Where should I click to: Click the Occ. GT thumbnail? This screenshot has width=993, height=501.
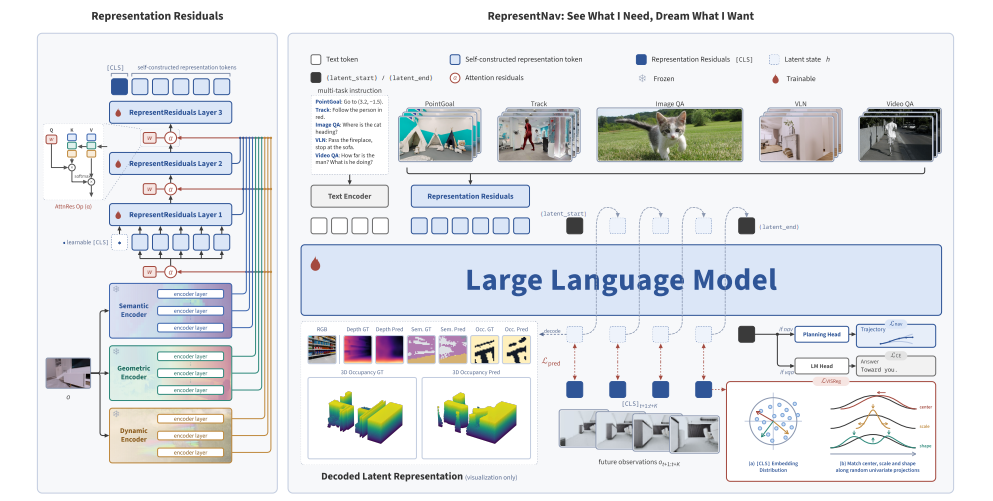484,349
